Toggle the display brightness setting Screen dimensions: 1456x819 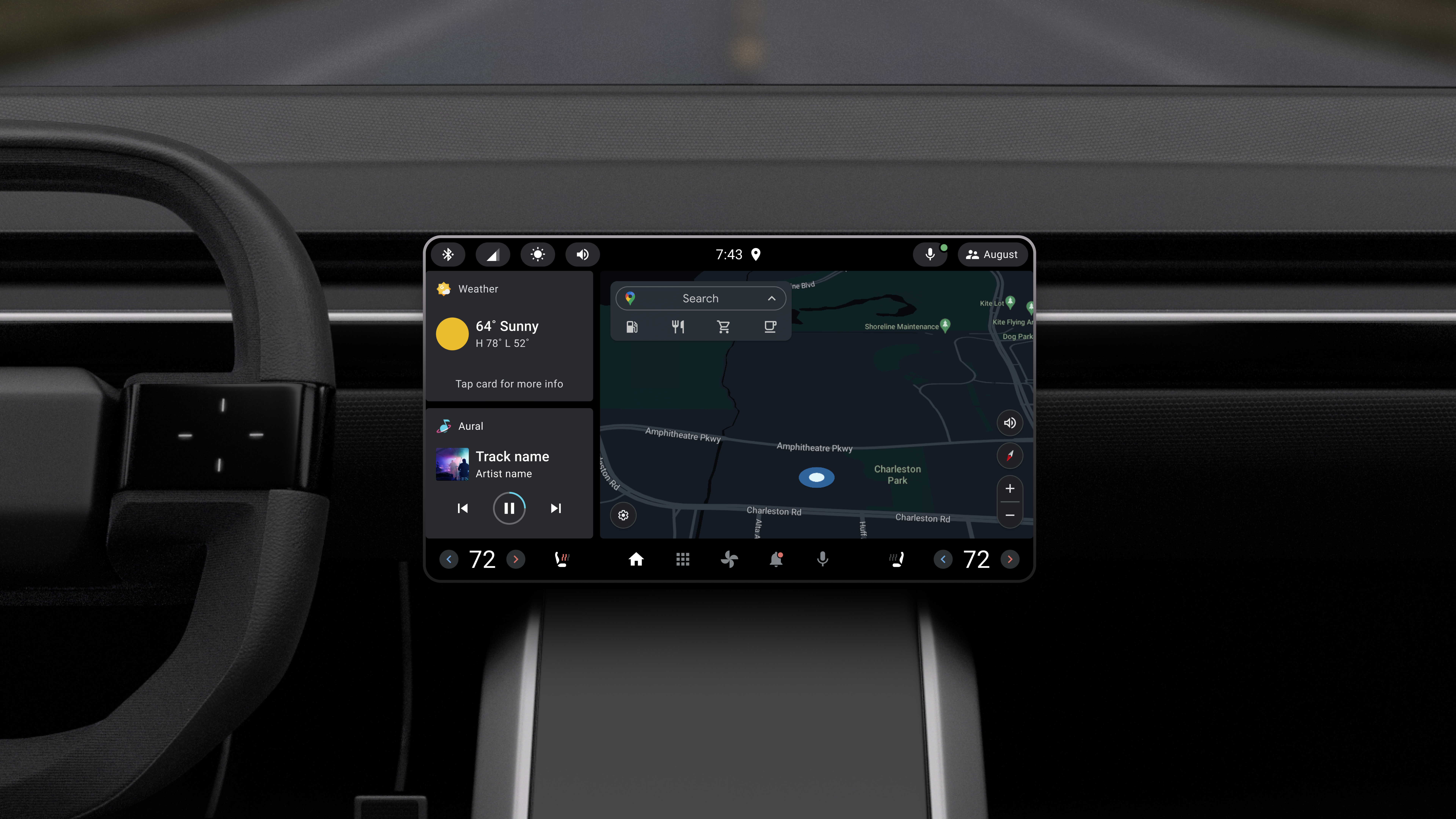[537, 254]
